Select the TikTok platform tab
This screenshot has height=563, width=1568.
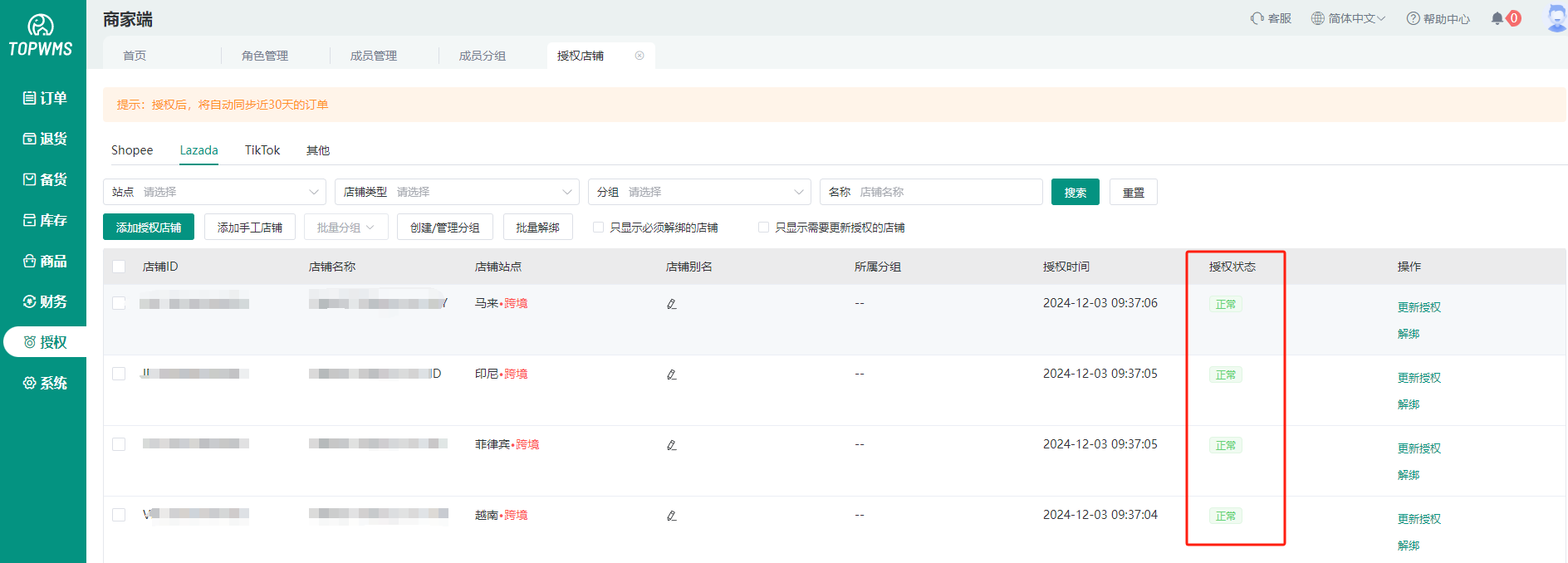(x=262, y=150)
